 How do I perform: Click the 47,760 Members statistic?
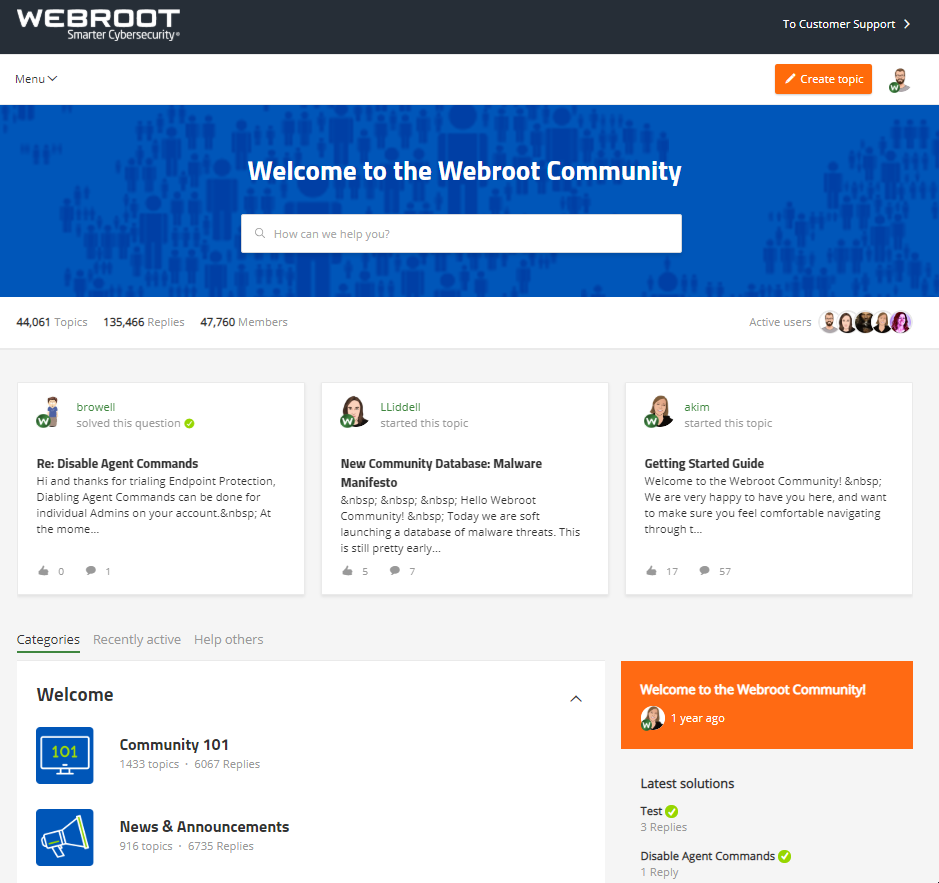[244, 322]
